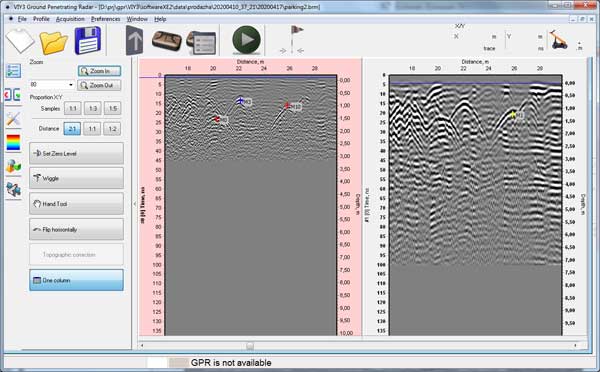The height and width of the screenshot is (372, 600).
Task: Click the red marker near distance 26
Action: tap(287, 106)
